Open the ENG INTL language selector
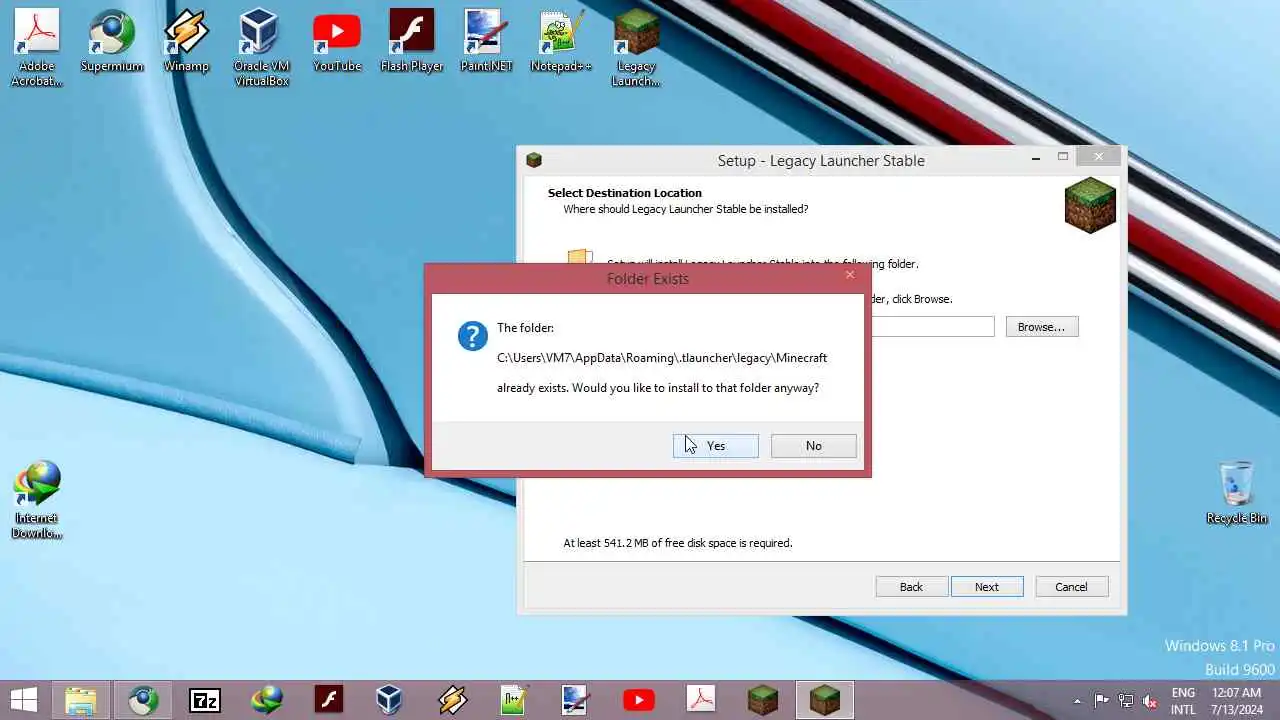 click(1183, 701)
